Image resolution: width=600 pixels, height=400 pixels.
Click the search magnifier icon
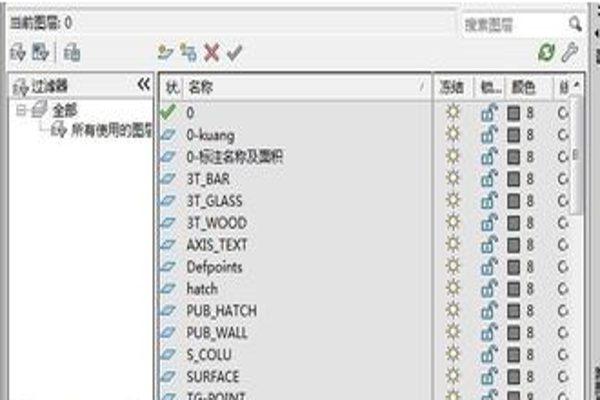tap(575, 24)
